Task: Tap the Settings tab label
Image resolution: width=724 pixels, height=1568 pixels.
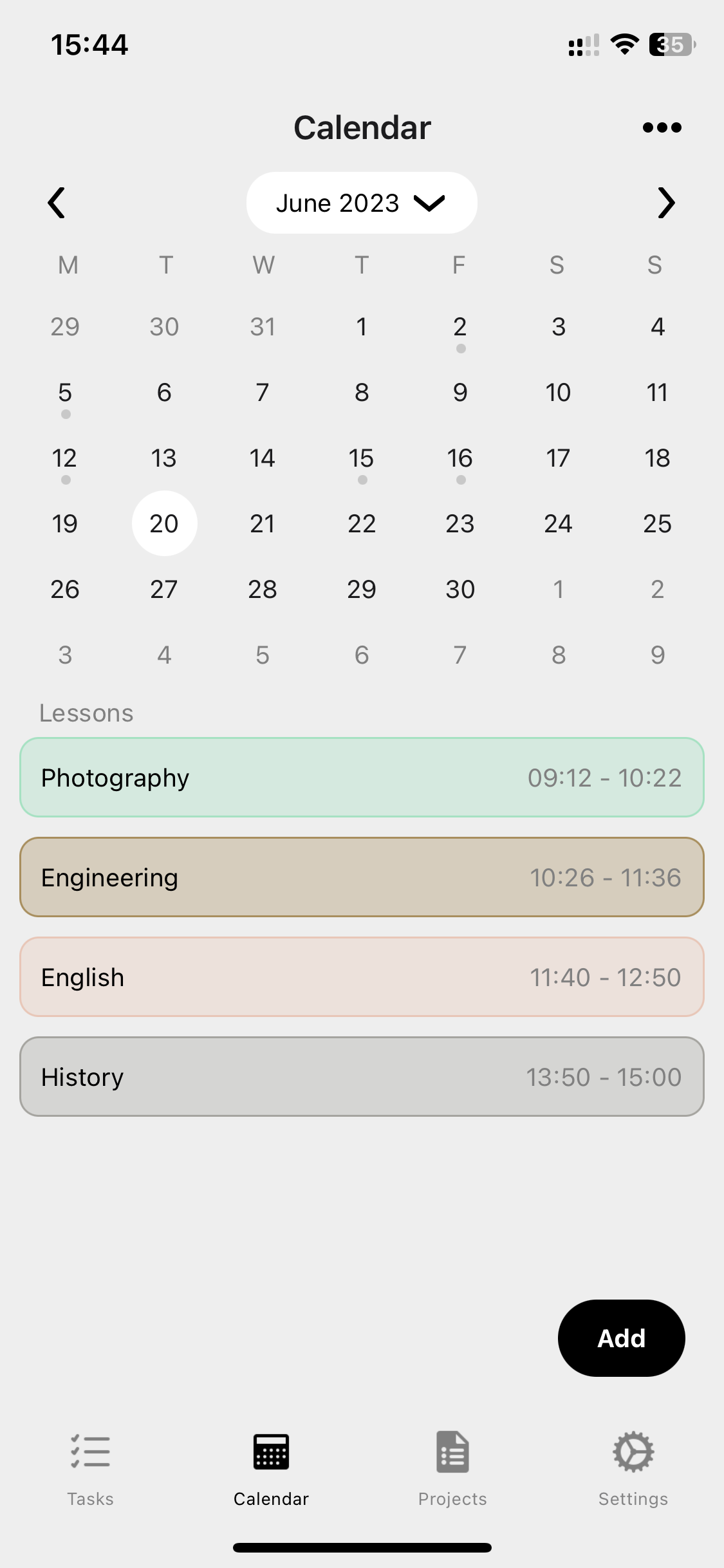Action: [633, 1499]
